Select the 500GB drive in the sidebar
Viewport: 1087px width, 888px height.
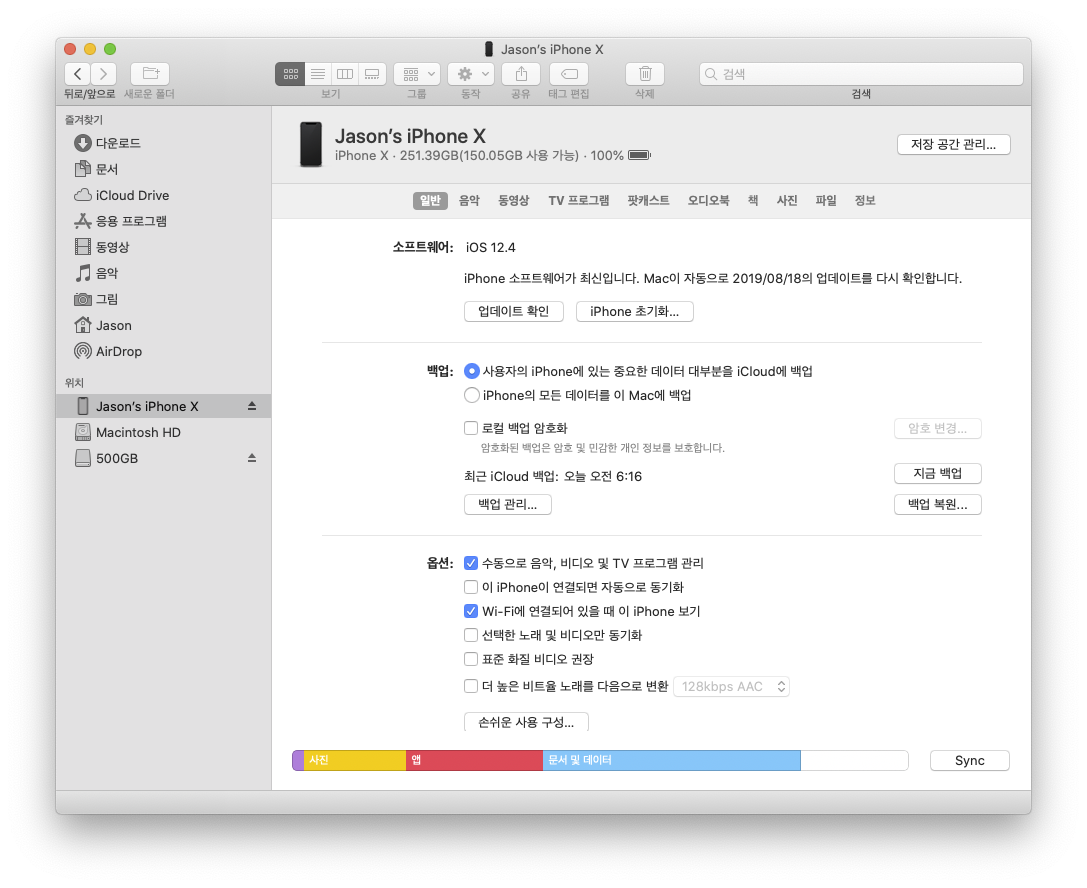pos(164,458)
